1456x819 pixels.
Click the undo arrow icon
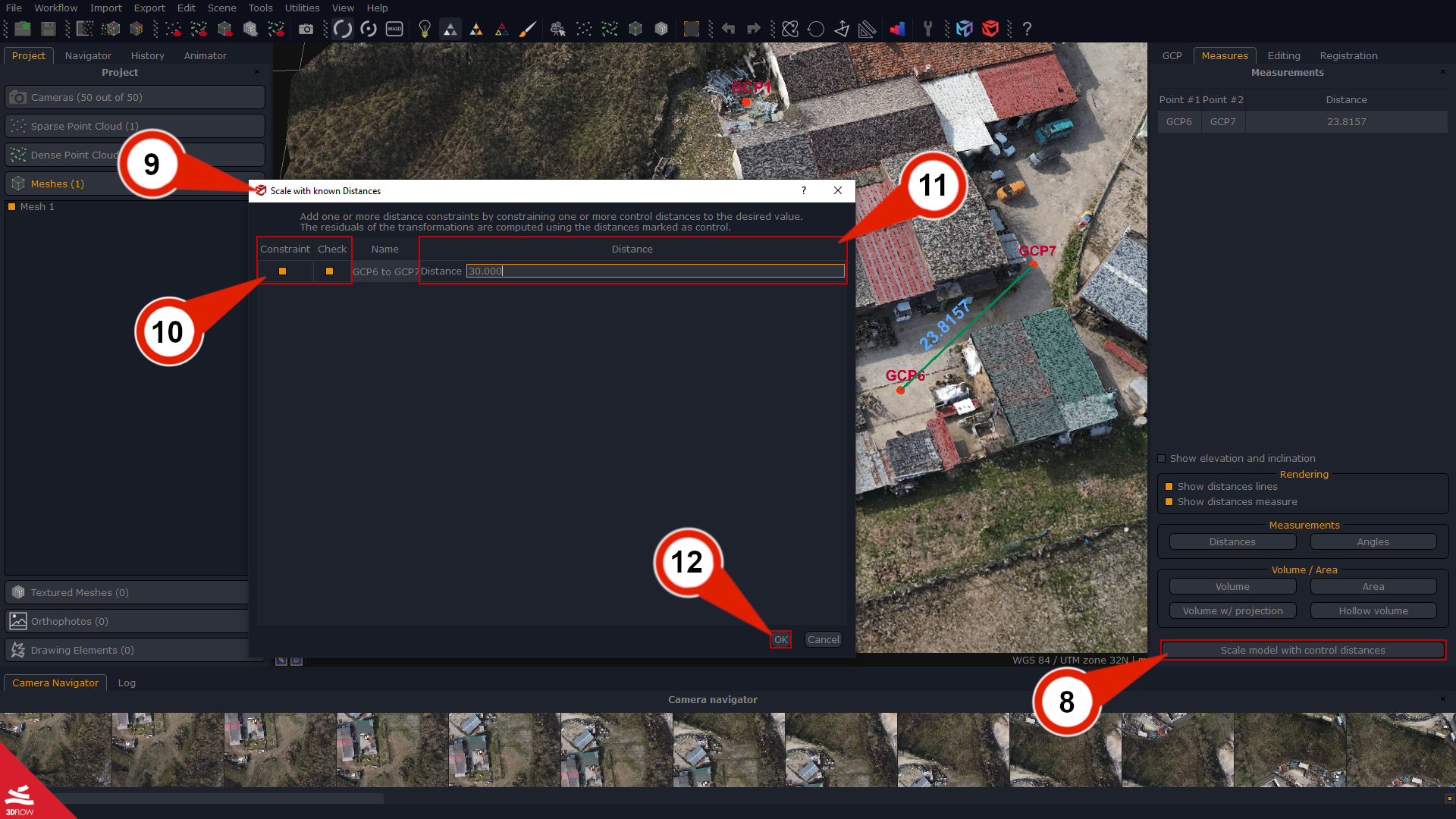click(x=728, y=29)
